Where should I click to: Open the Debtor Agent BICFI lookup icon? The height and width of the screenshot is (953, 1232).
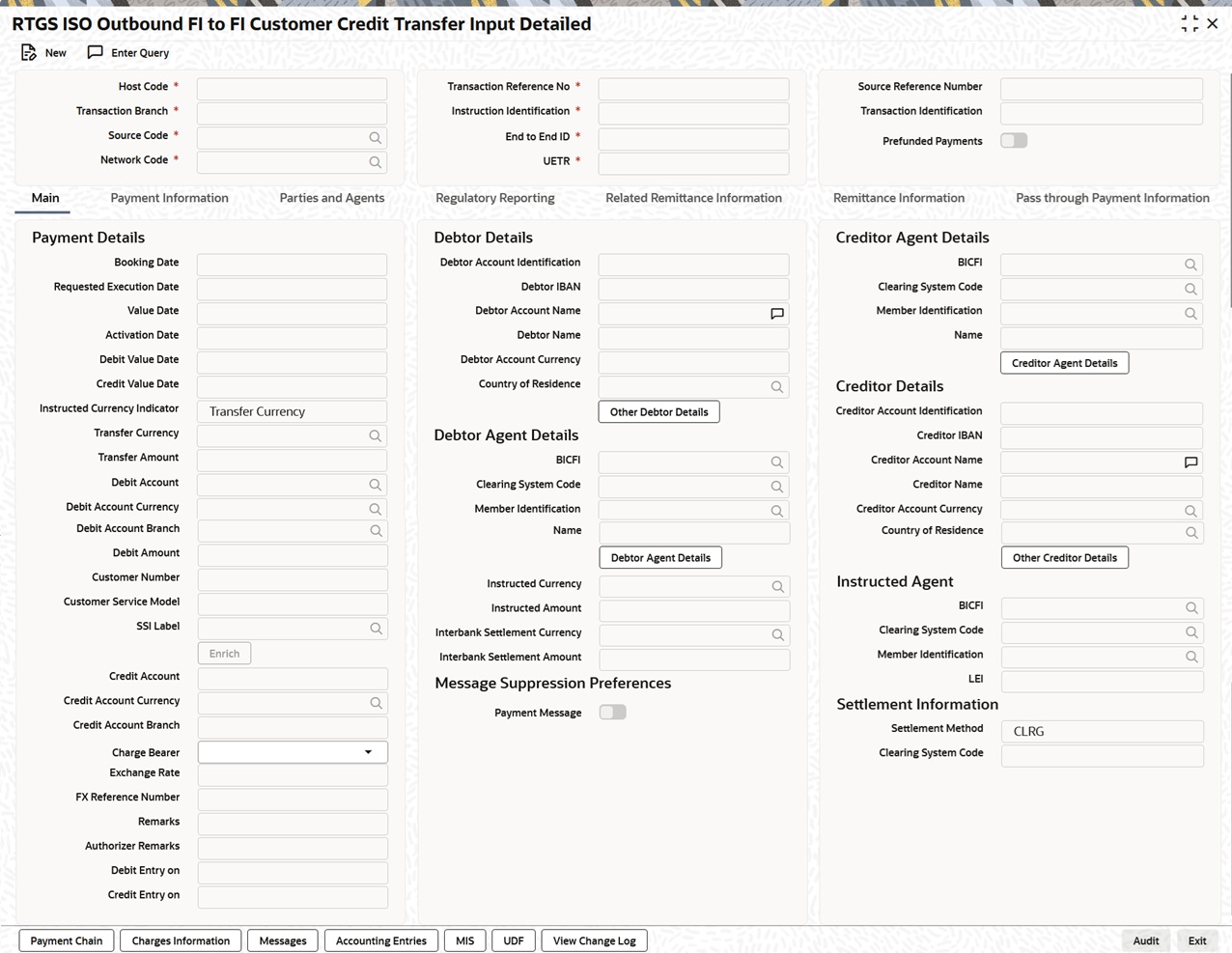point(777,462)
